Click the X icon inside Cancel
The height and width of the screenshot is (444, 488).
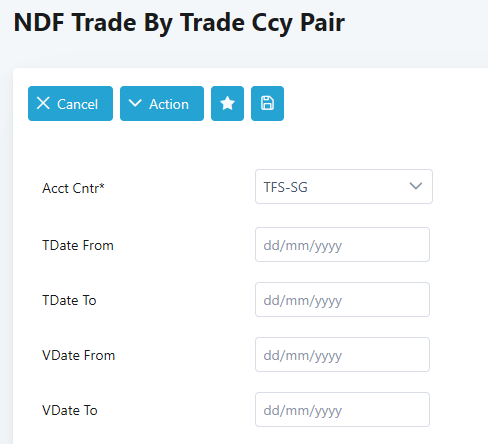[x=43, y=103]
